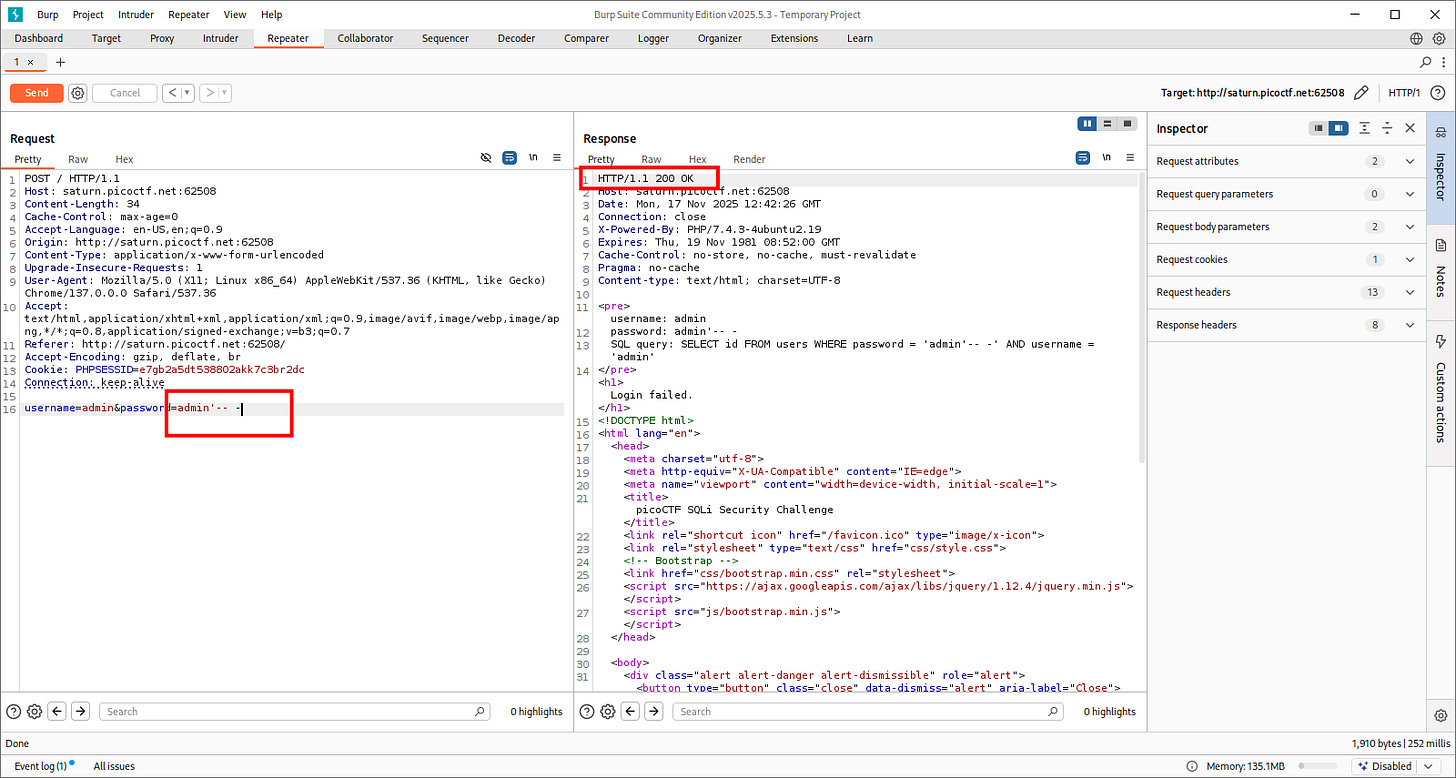This screenshot has height=778, width=1456.
Task: Open Repeater tab search magnifier
Action: pyautogui.click(x=1426, y=62)
